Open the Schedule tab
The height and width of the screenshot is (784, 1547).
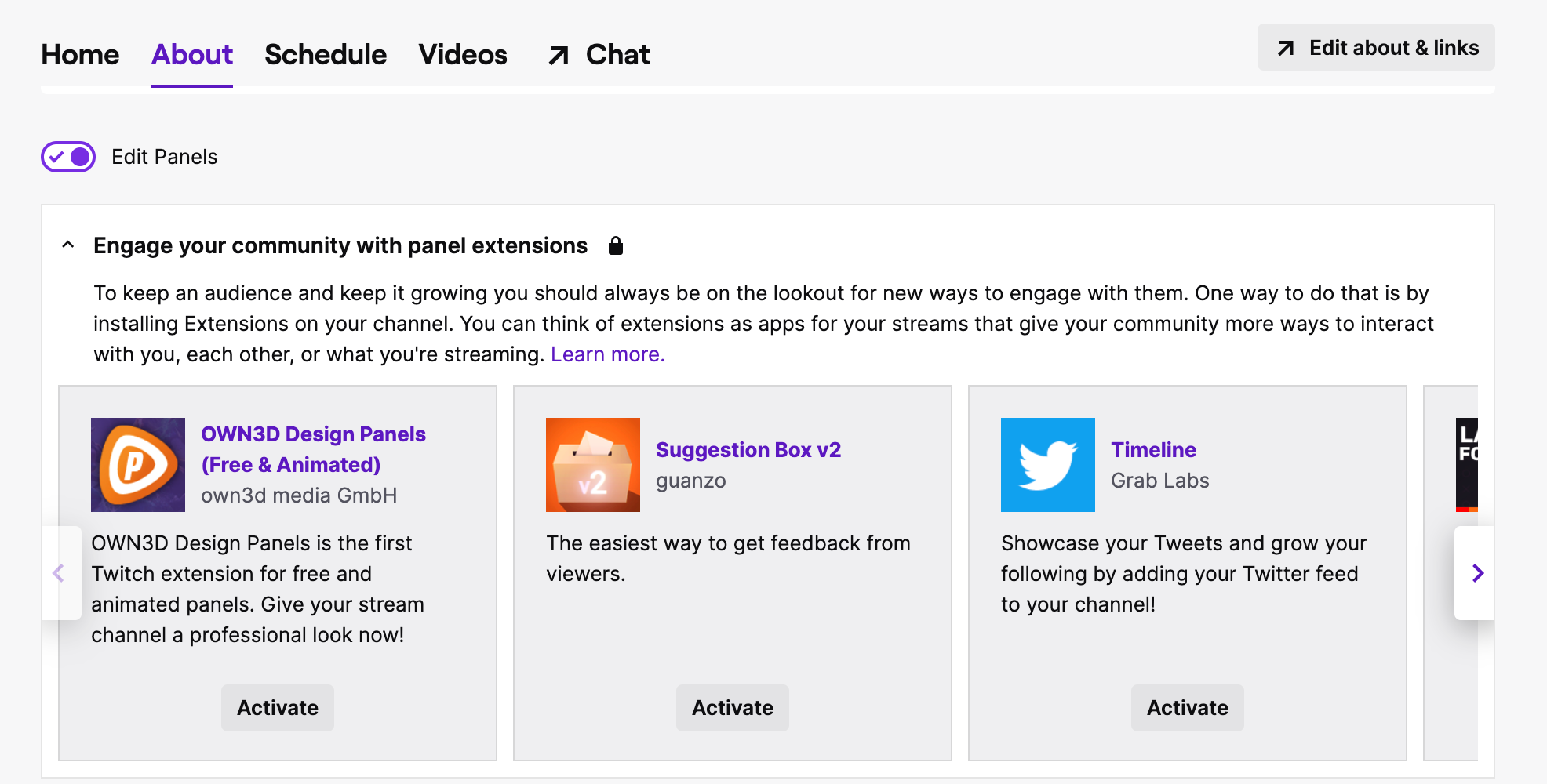pos(325,55)
